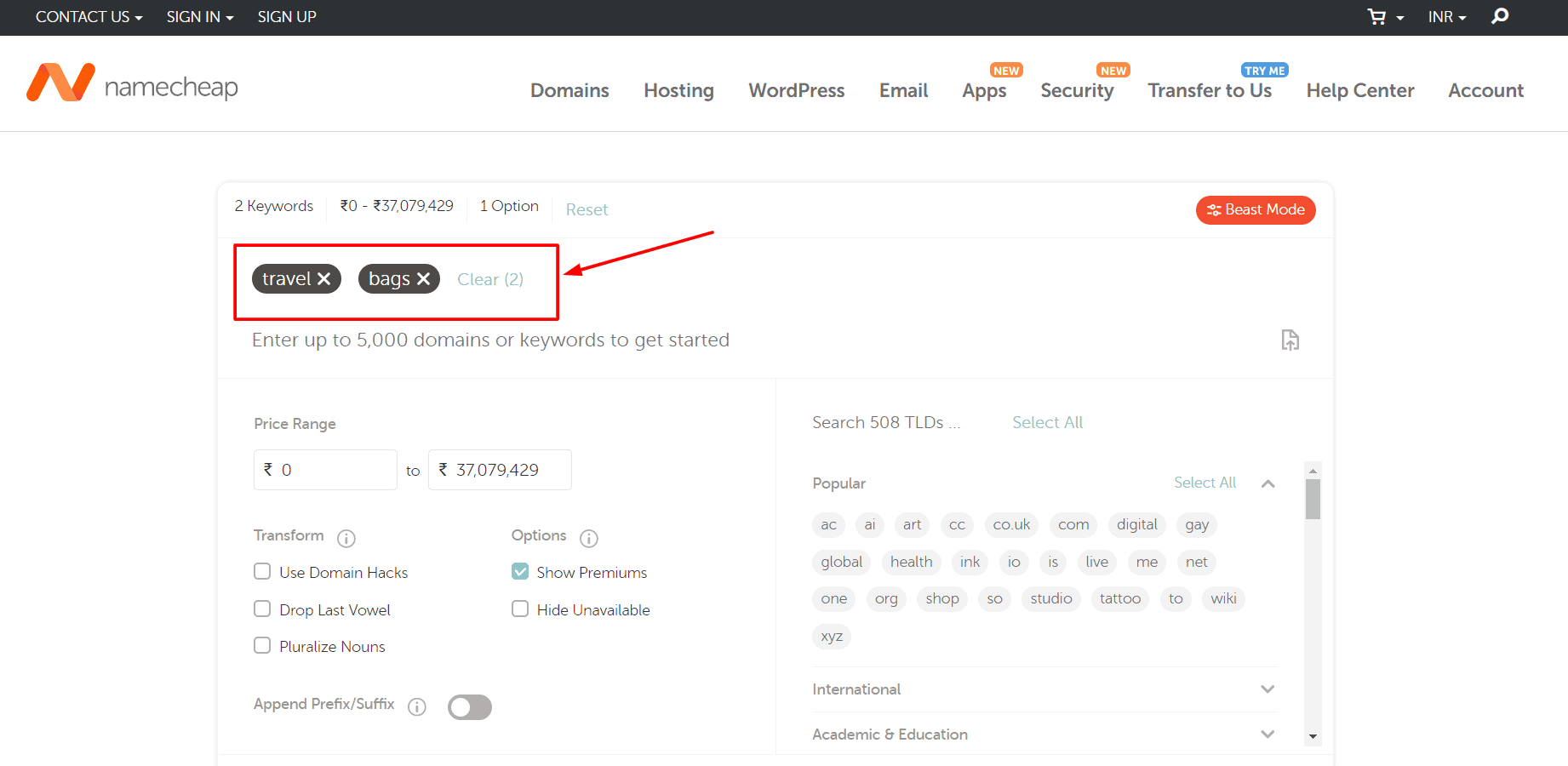Click the search magnifier icon
1568x766 pixels.
pyautogui.click(x=1500, y=16)
